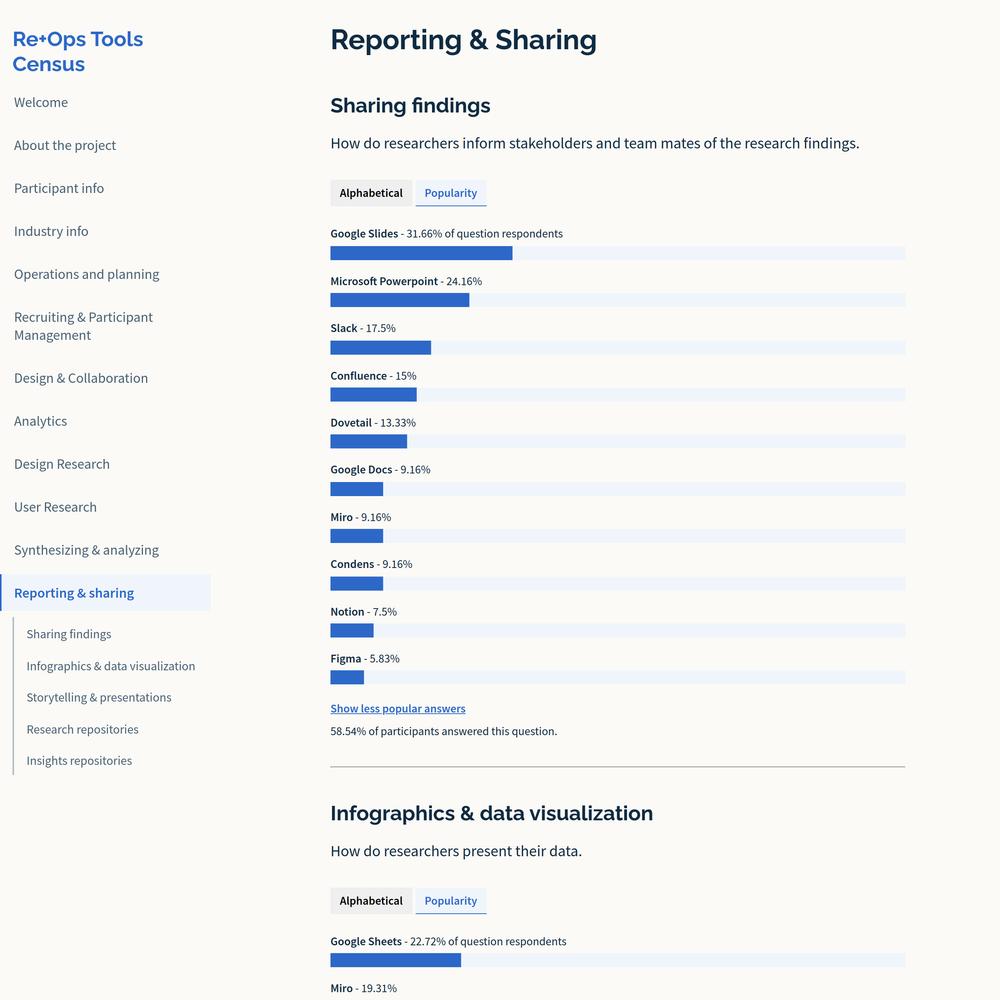Open the User Research section

tap(55, 508)
